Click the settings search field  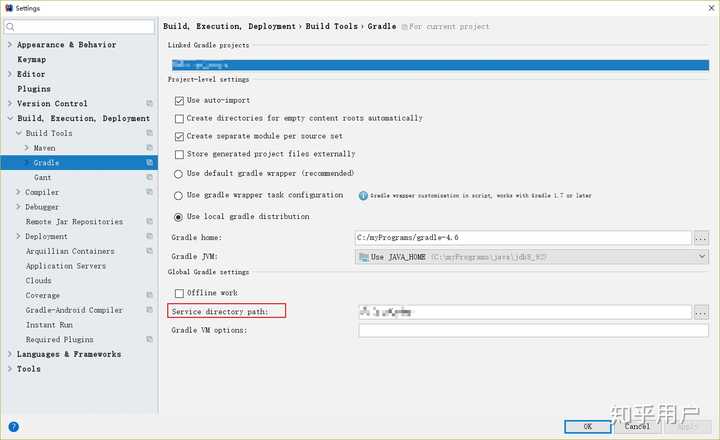click(79, 27)
